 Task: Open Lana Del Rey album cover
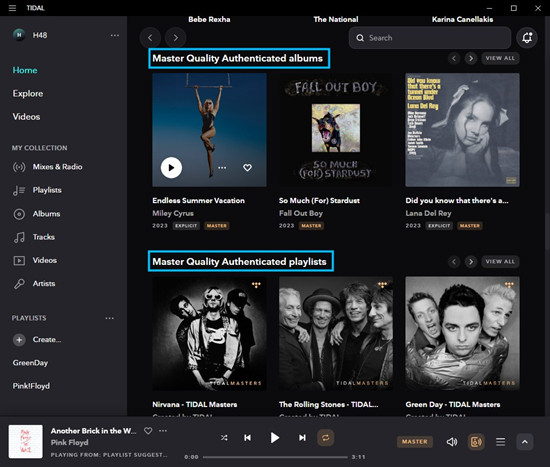[x=462, y=130]
